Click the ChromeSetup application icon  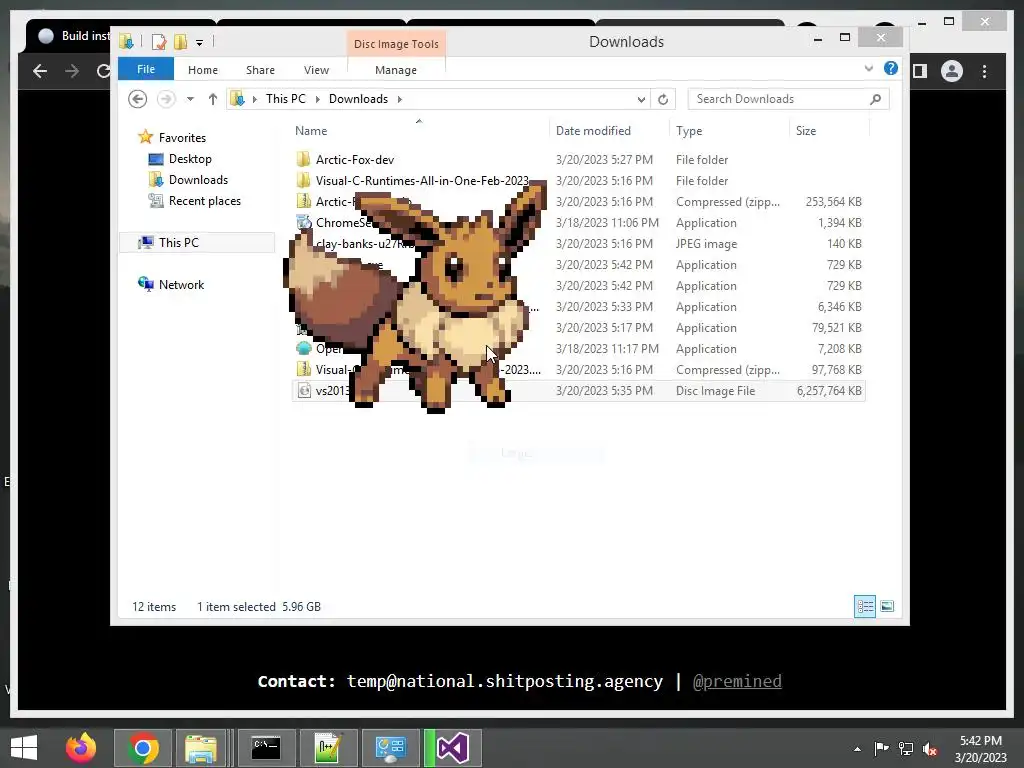coord(304,222)
